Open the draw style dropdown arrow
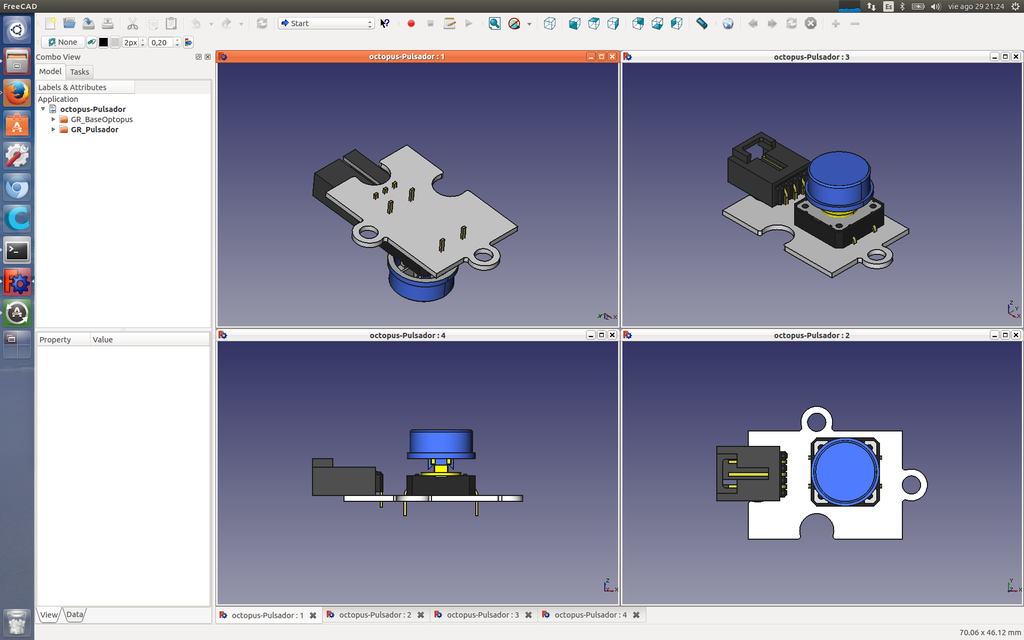 click(x=529, y=23)
